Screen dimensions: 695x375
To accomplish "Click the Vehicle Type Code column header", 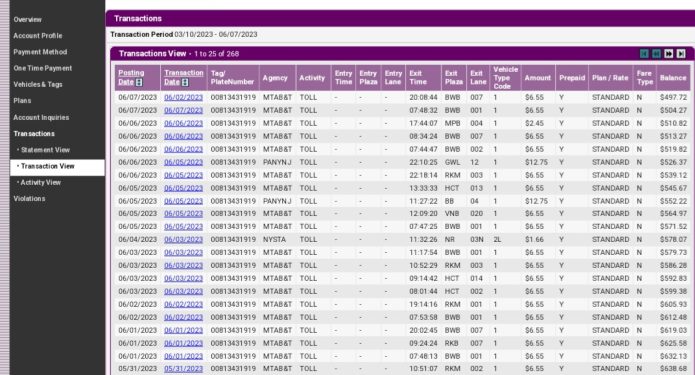I will (x=505, y=78).
